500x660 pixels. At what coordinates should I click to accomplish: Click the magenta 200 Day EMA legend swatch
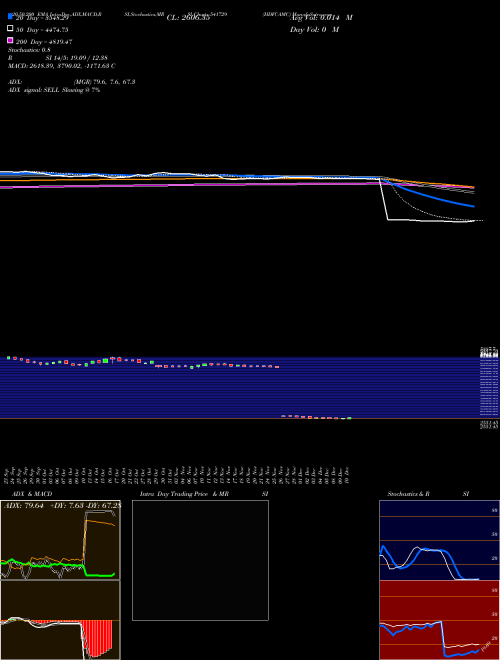tap(10, 40)
